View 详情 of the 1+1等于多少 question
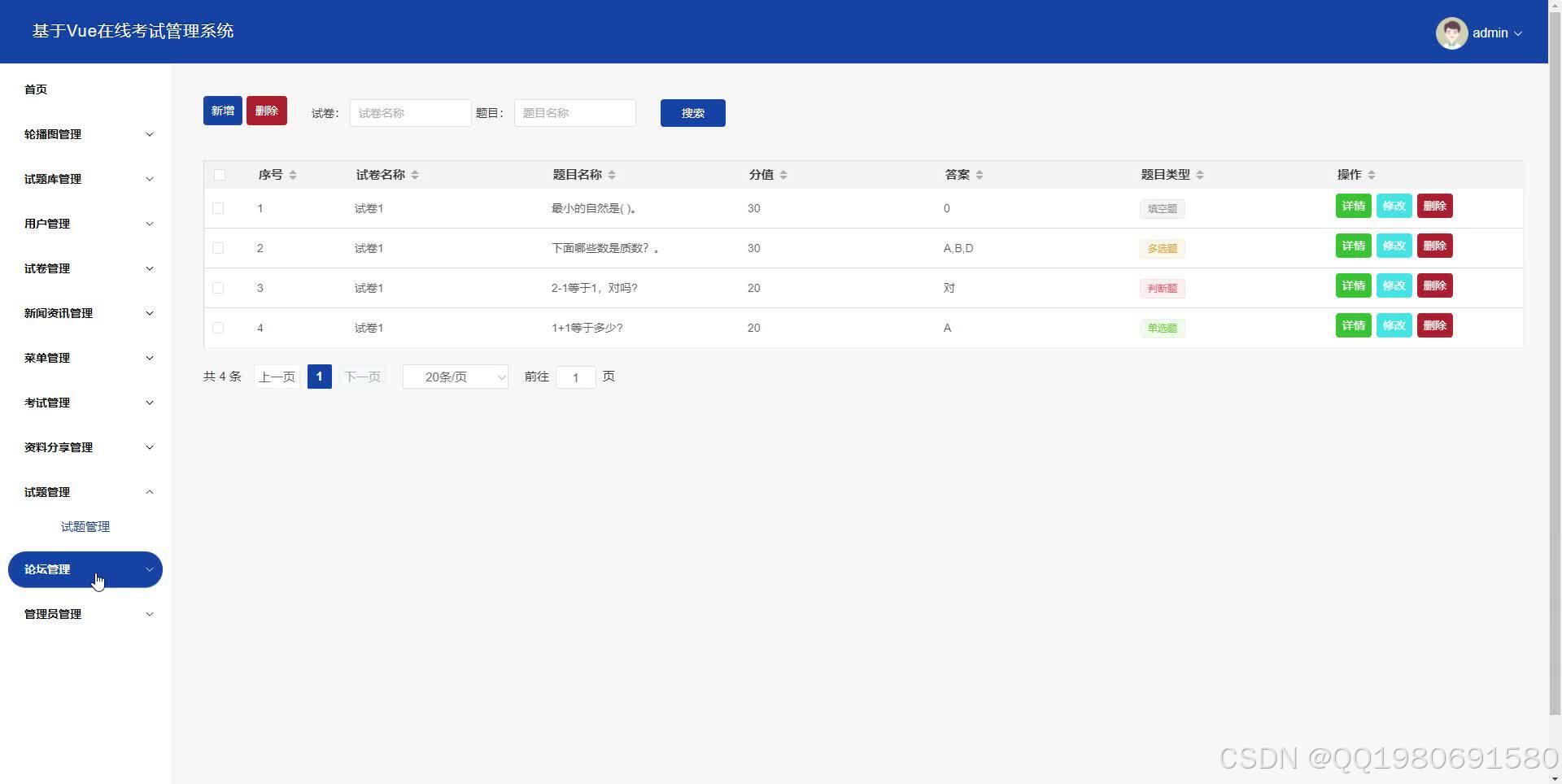 [x=1352, y=325]
